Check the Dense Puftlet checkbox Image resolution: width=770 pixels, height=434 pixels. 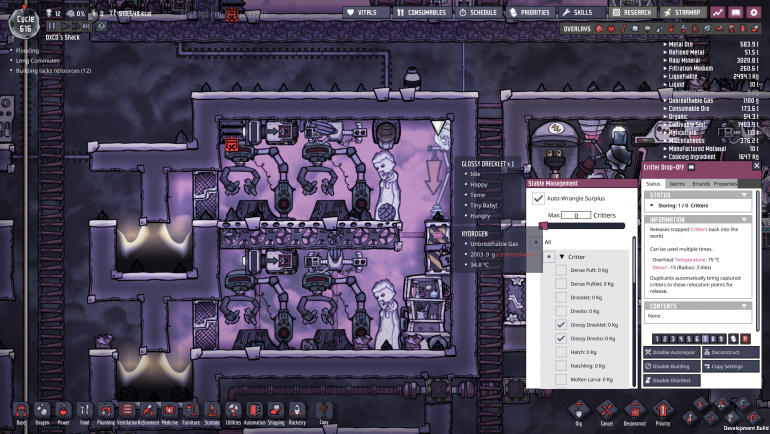[561, 284]
